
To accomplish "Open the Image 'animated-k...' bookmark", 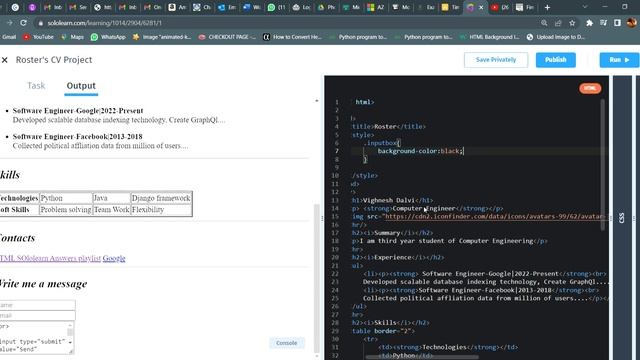I will click(162, 37).
